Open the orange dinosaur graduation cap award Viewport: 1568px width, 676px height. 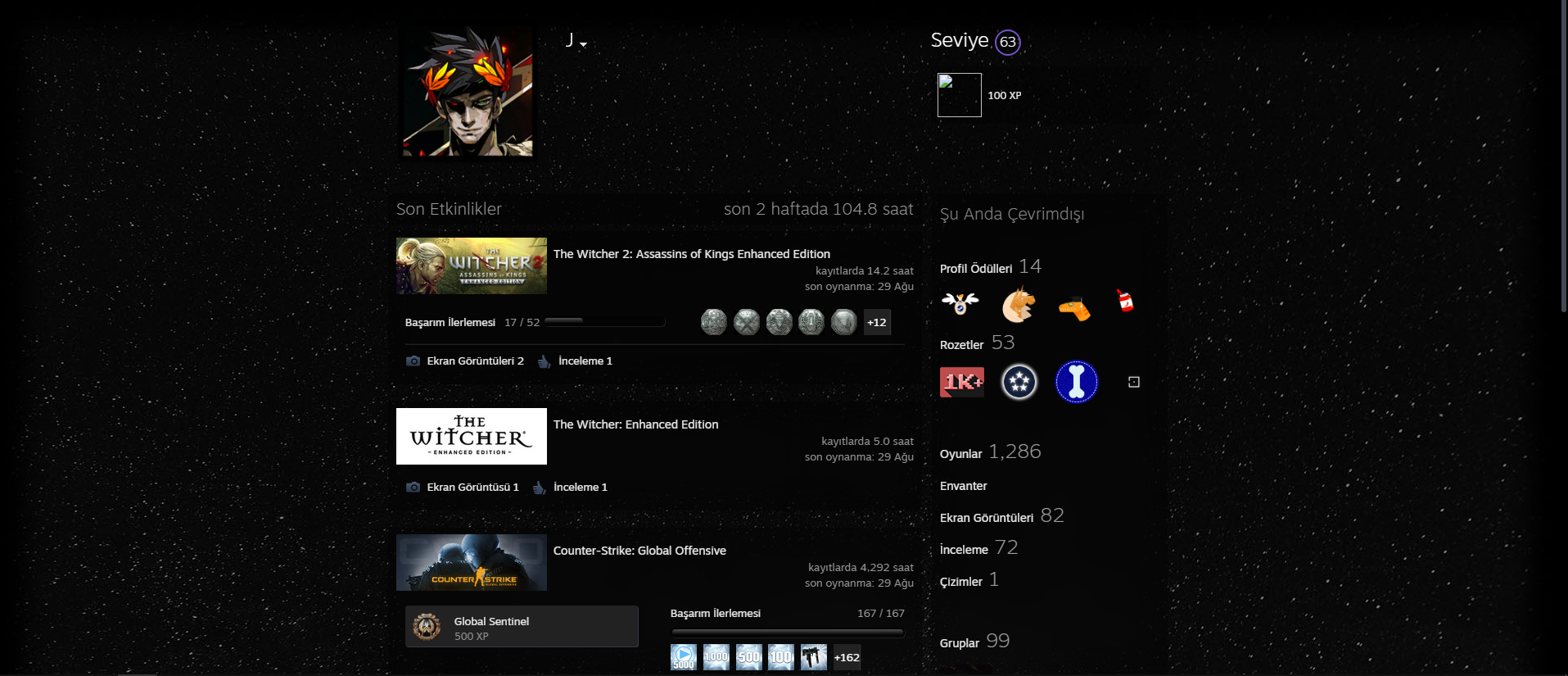[x=1075, y=308]
